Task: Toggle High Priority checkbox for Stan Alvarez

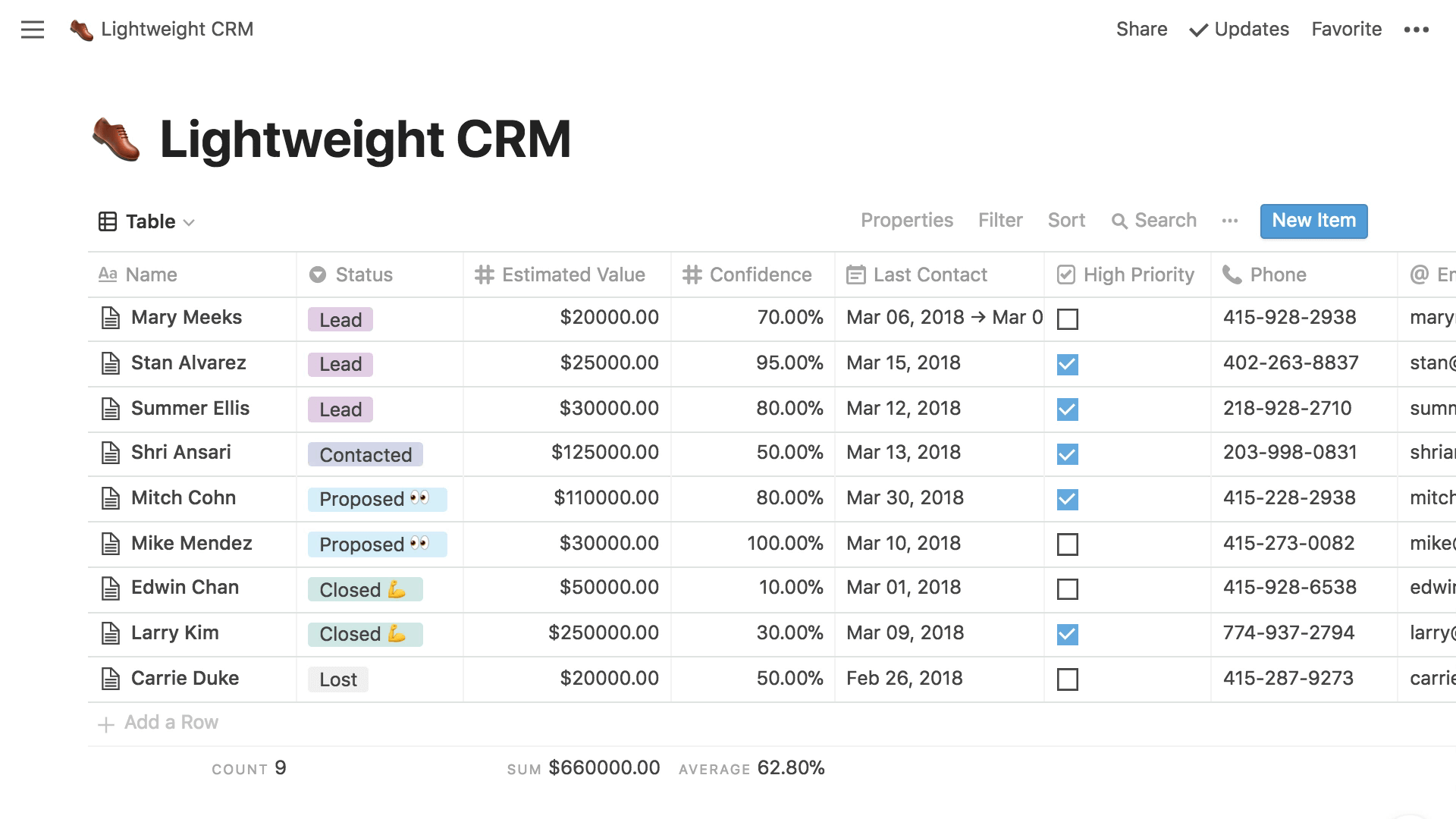Action: coord(1067,363)
